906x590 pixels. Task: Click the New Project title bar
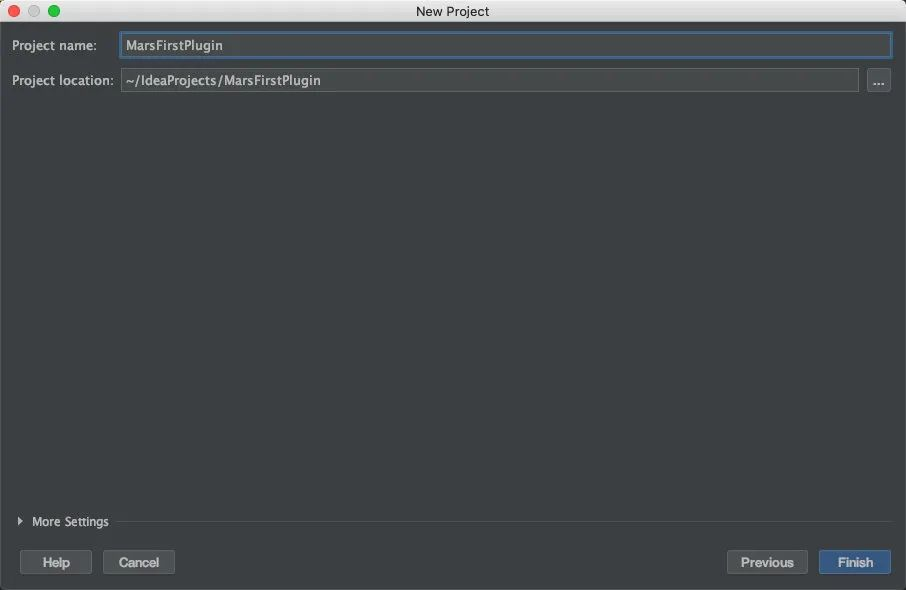453,11
